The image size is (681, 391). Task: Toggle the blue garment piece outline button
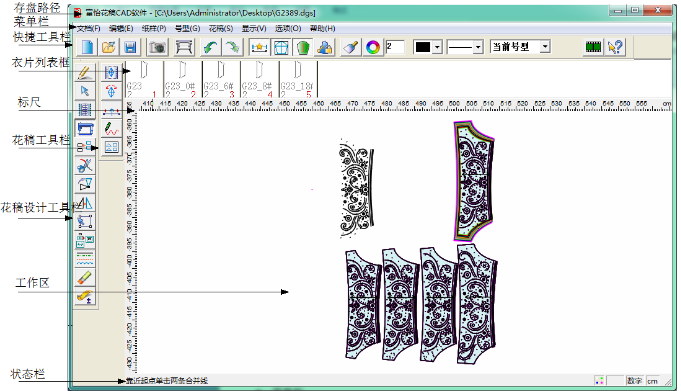(281, 47)
